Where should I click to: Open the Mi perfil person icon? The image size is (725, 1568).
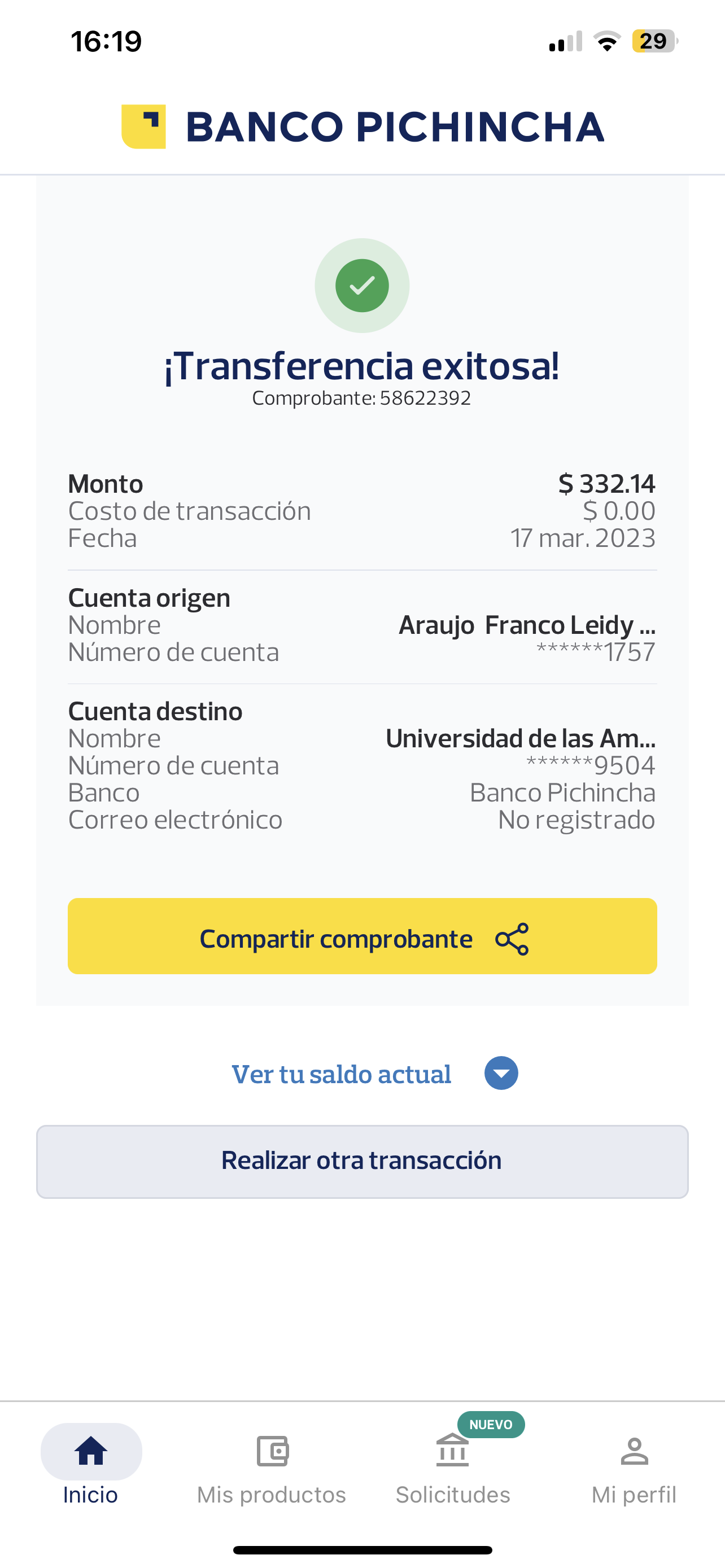pyautogui.click(x=634, y=1451)
